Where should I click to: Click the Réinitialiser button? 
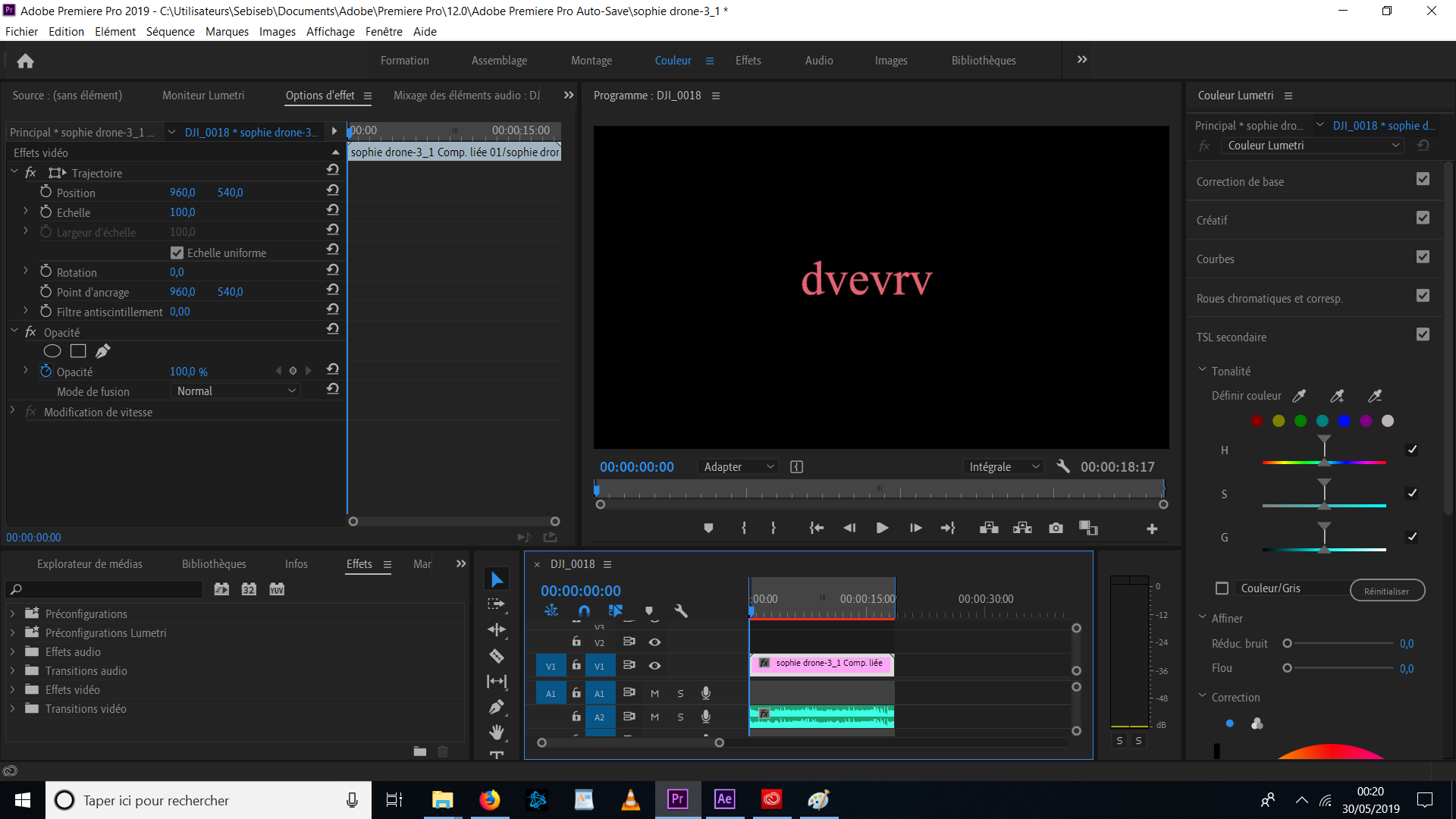click(1386, 591)
